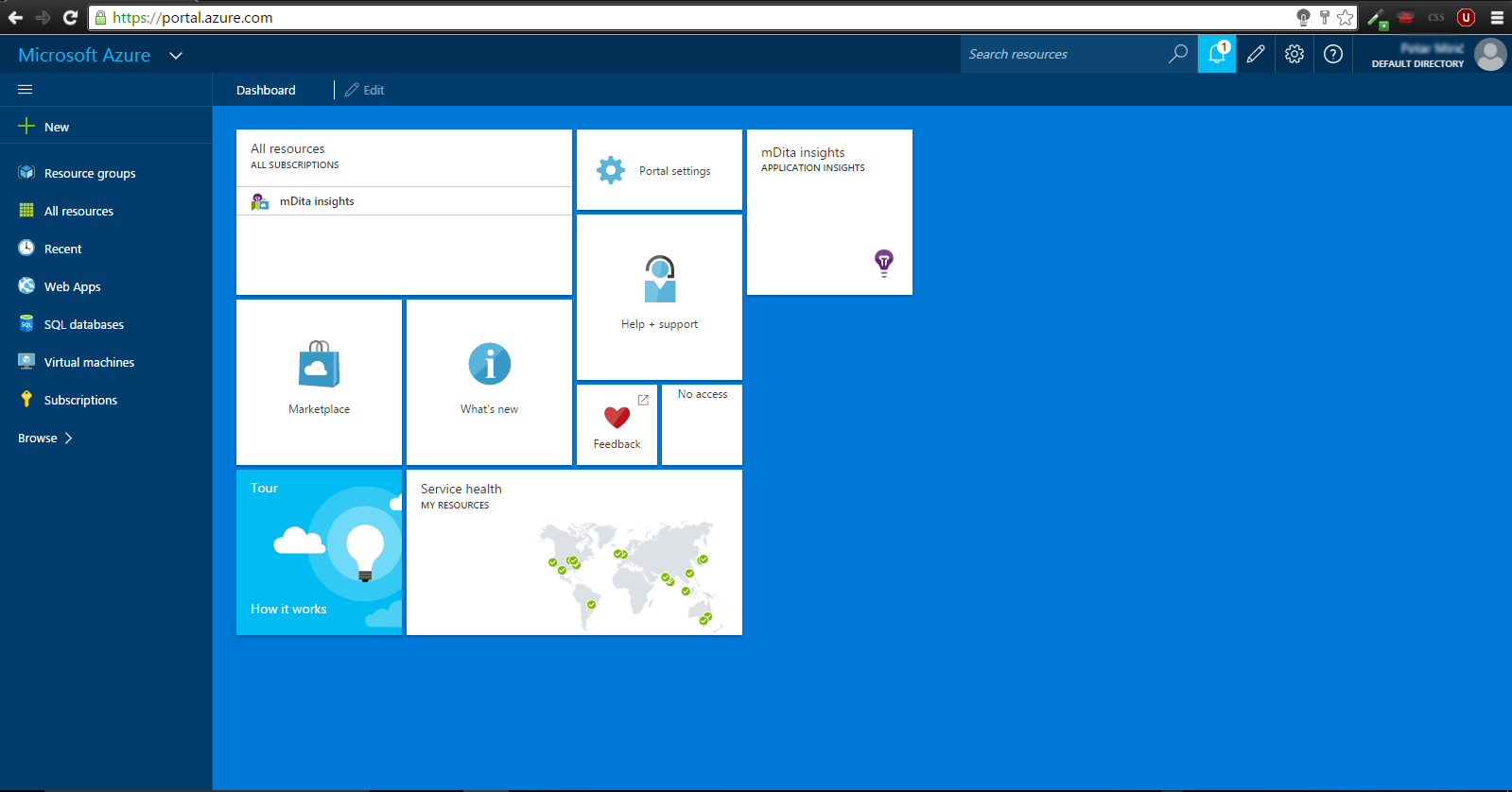Image resolution: width=1512 pixels, height=792 pixels.
Task: Select Virtual machines in the sidebar
Action: click(x=88, y=363)
